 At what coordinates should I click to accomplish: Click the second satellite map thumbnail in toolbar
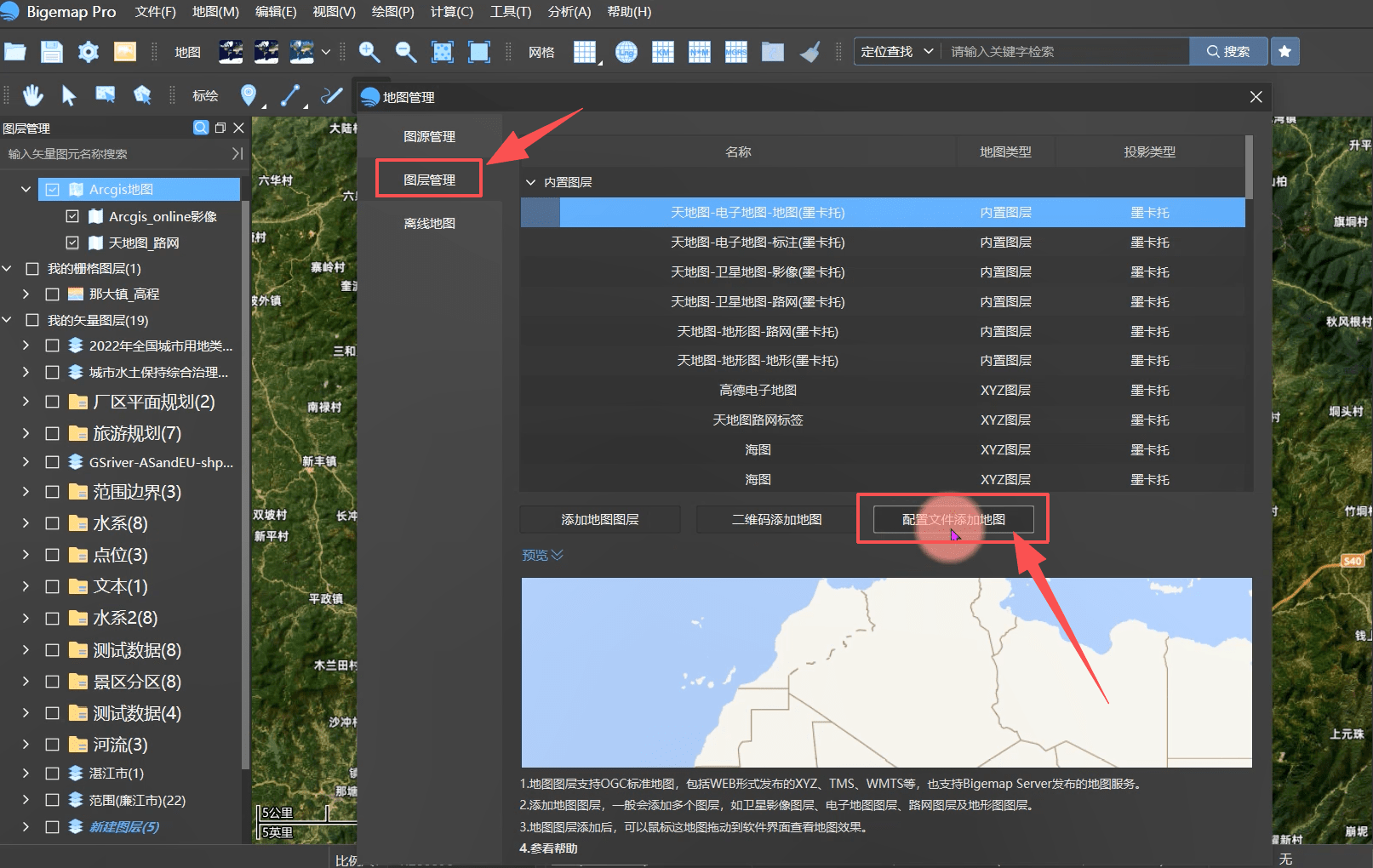(x=266, y=52)
